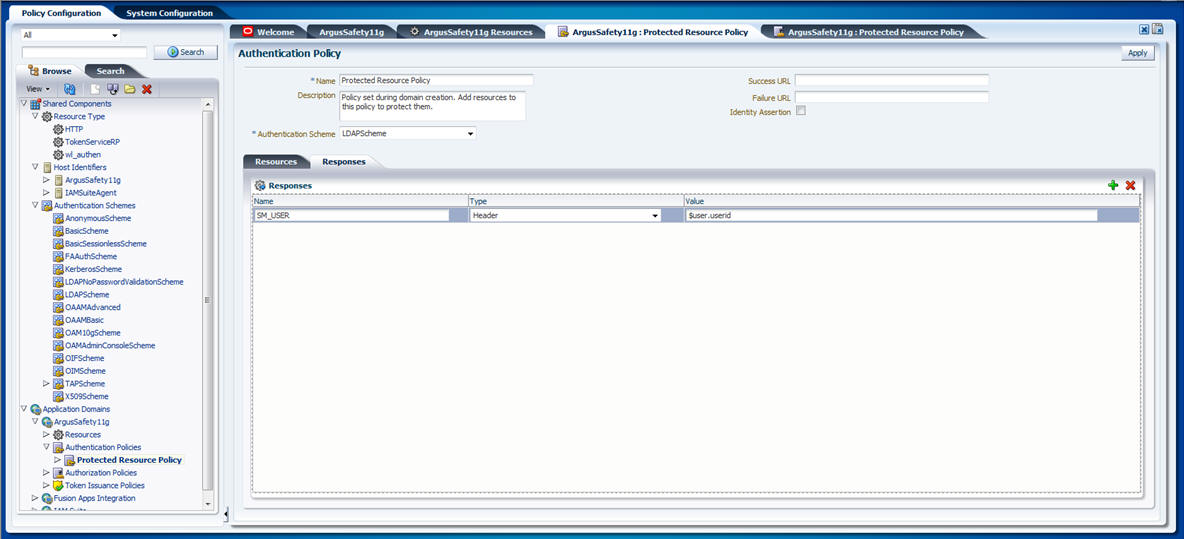1184x539 pixels.
Task: Click the close all tabs icon at top right
Action: pos(1158,29)
